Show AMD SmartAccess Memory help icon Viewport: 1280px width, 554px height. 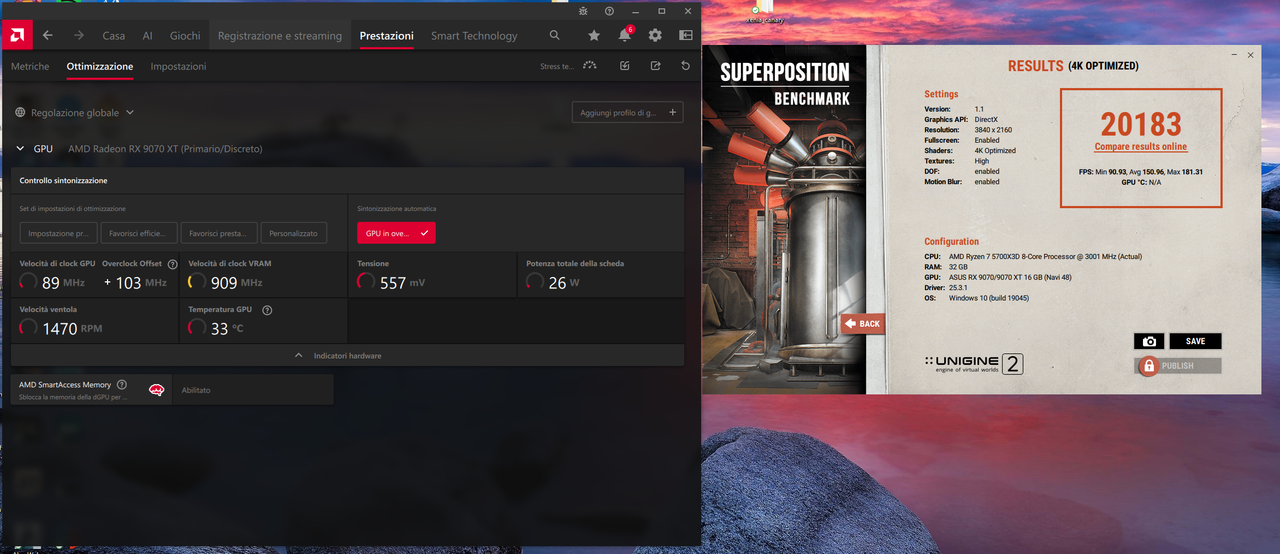pyautogui.click(x=122, y=385)
